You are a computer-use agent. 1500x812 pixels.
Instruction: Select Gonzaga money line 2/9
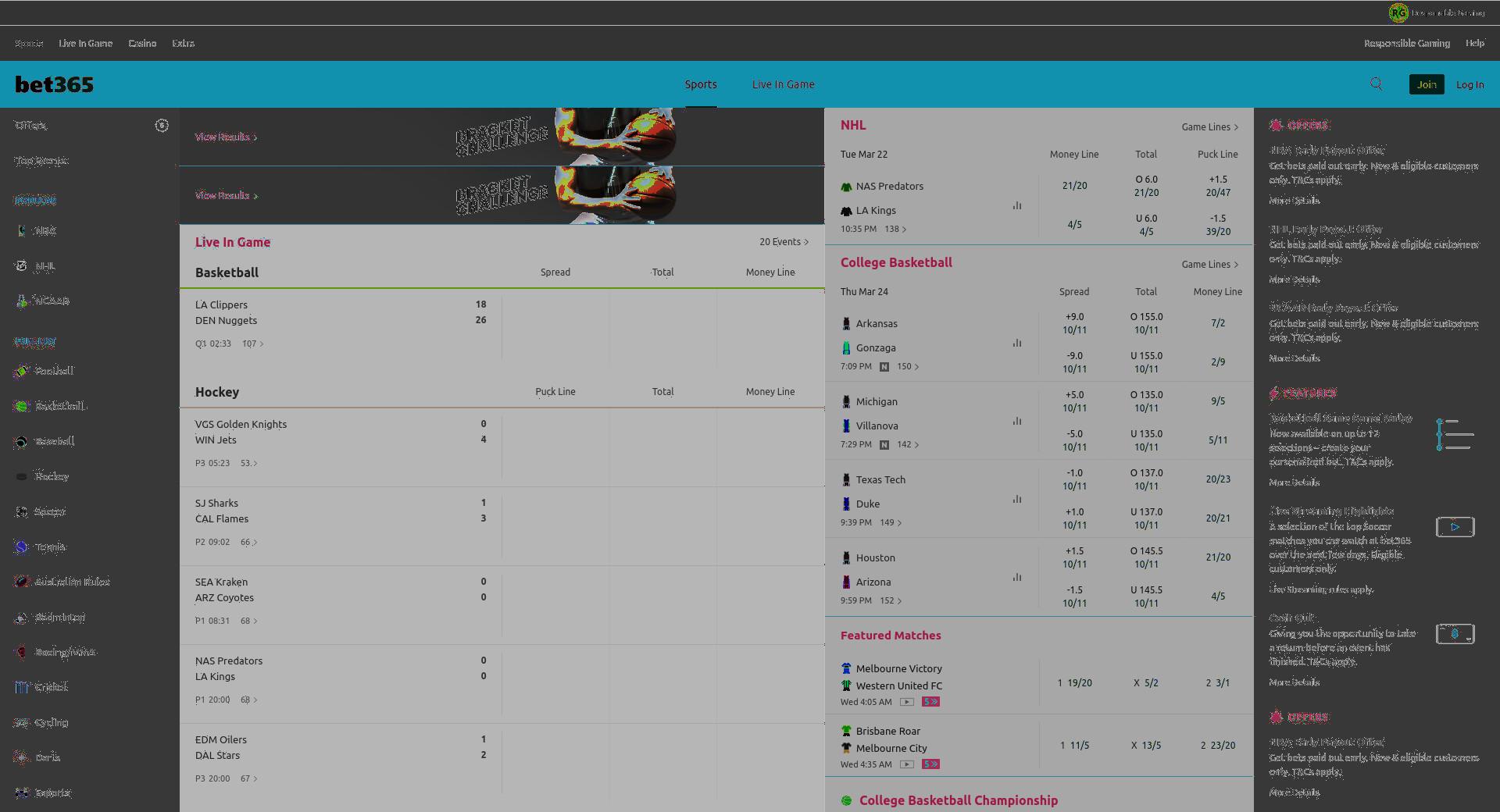[x=1218, y=361]
